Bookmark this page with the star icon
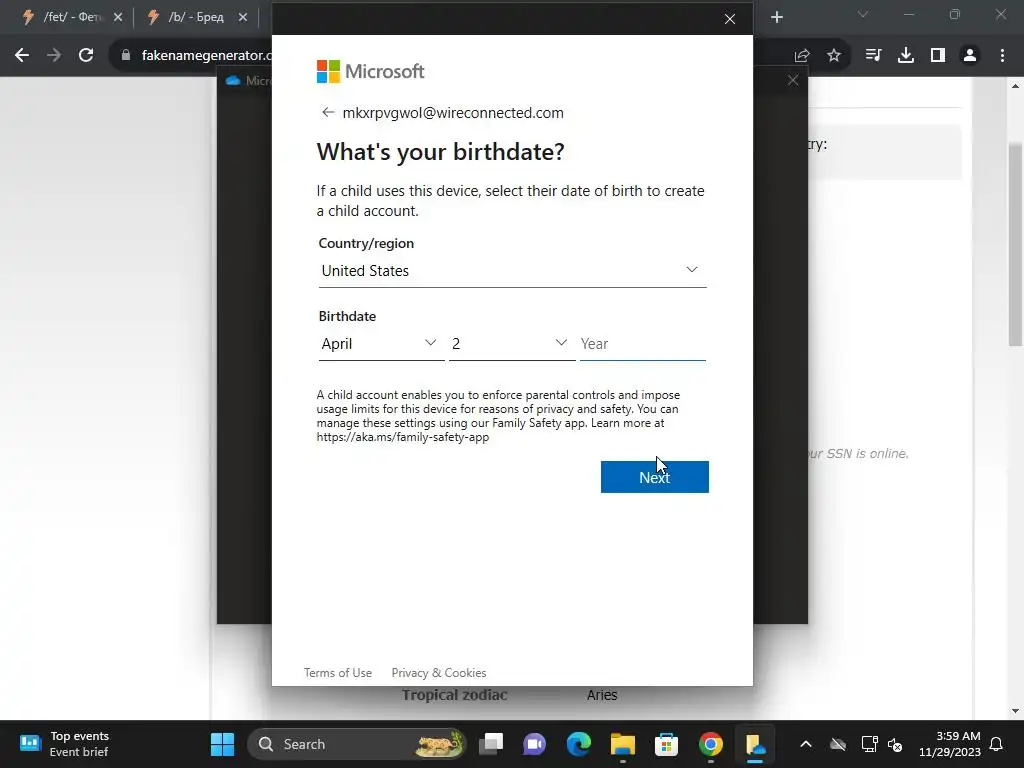Viewport: 1024px width, 768px height. click(834, 55)
